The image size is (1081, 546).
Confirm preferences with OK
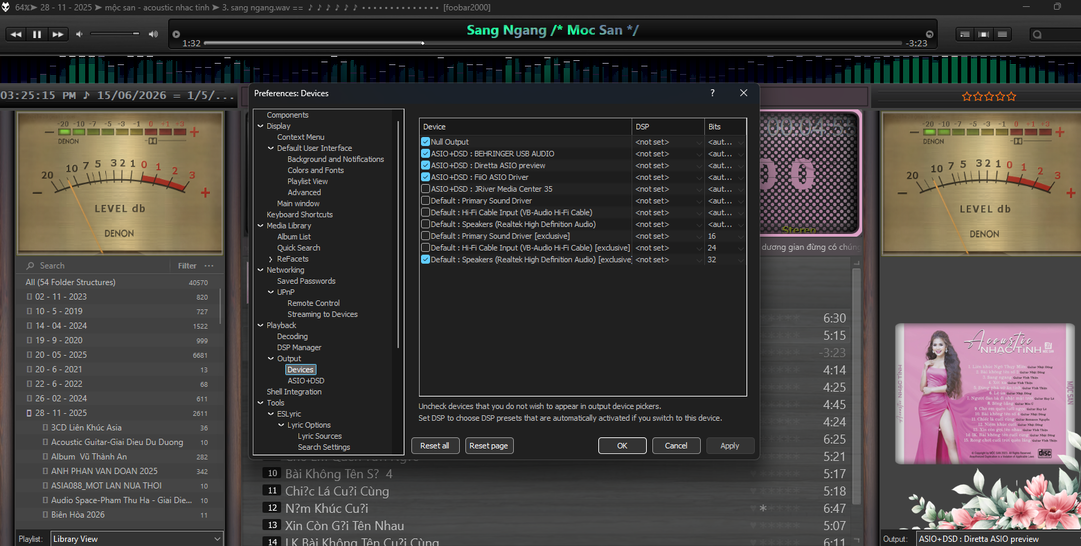tap(622, 445)
